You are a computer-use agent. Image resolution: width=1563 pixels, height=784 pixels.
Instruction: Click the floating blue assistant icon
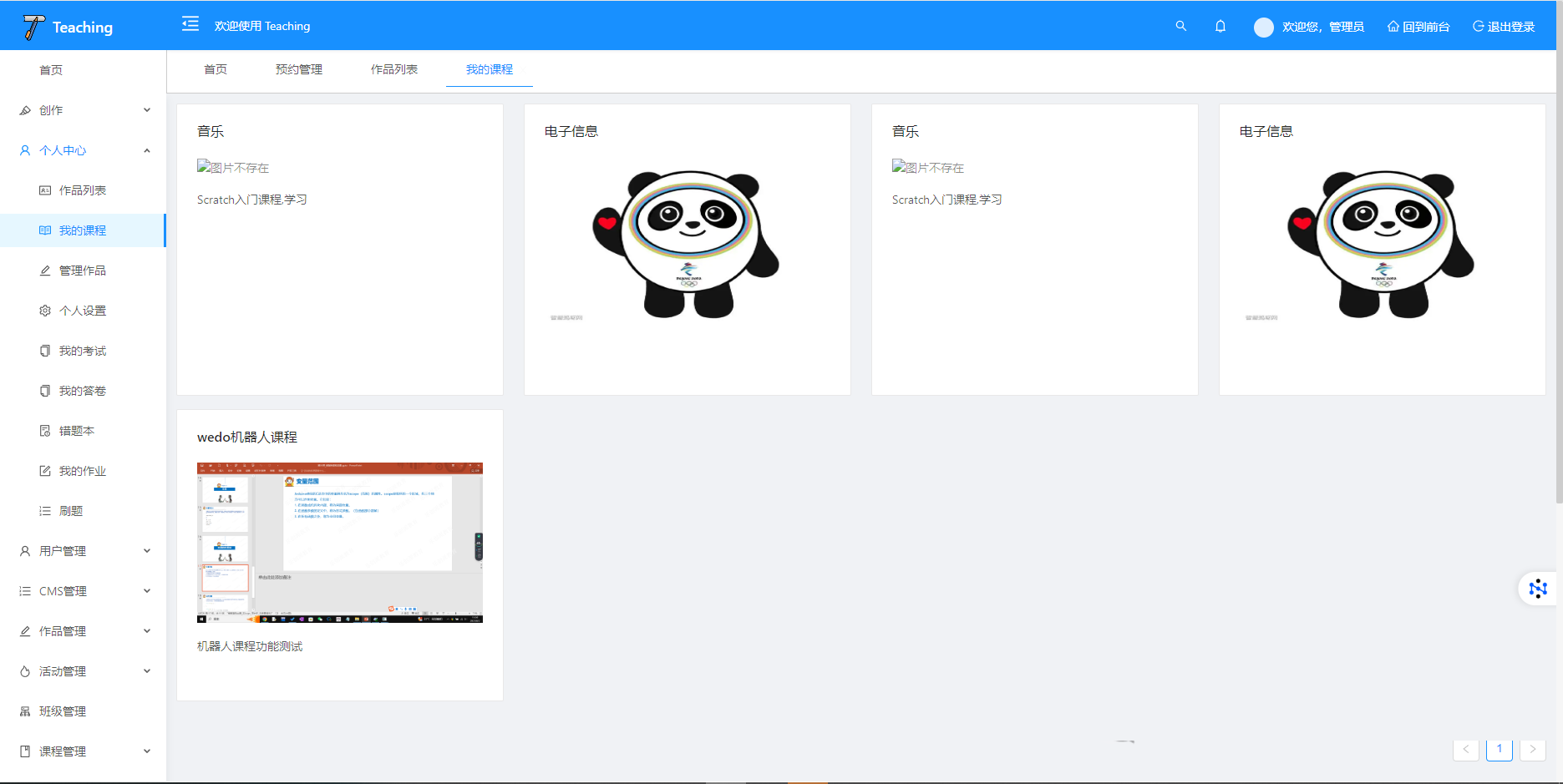pos(1537,589)
